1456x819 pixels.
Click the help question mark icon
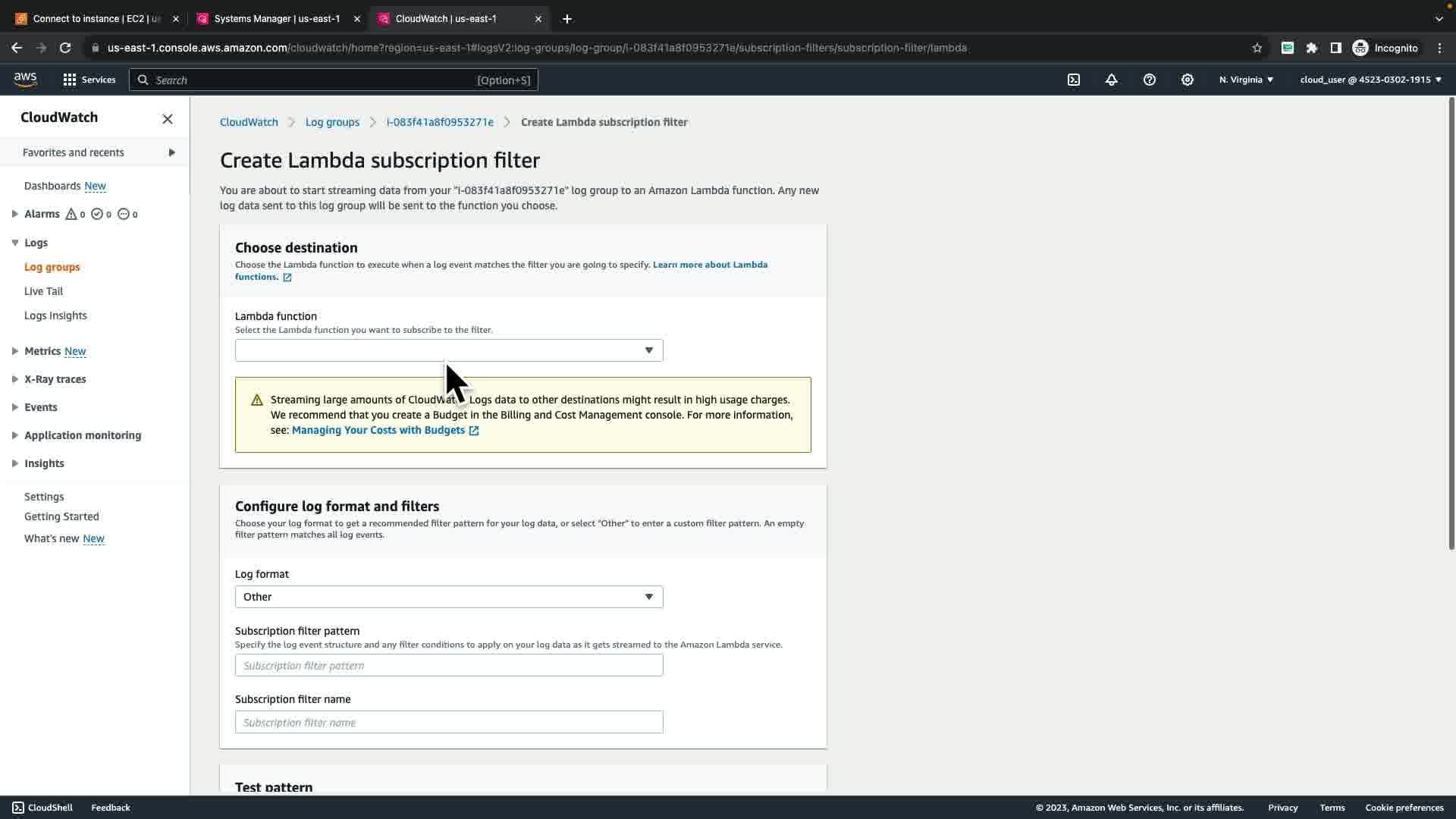1150,80
